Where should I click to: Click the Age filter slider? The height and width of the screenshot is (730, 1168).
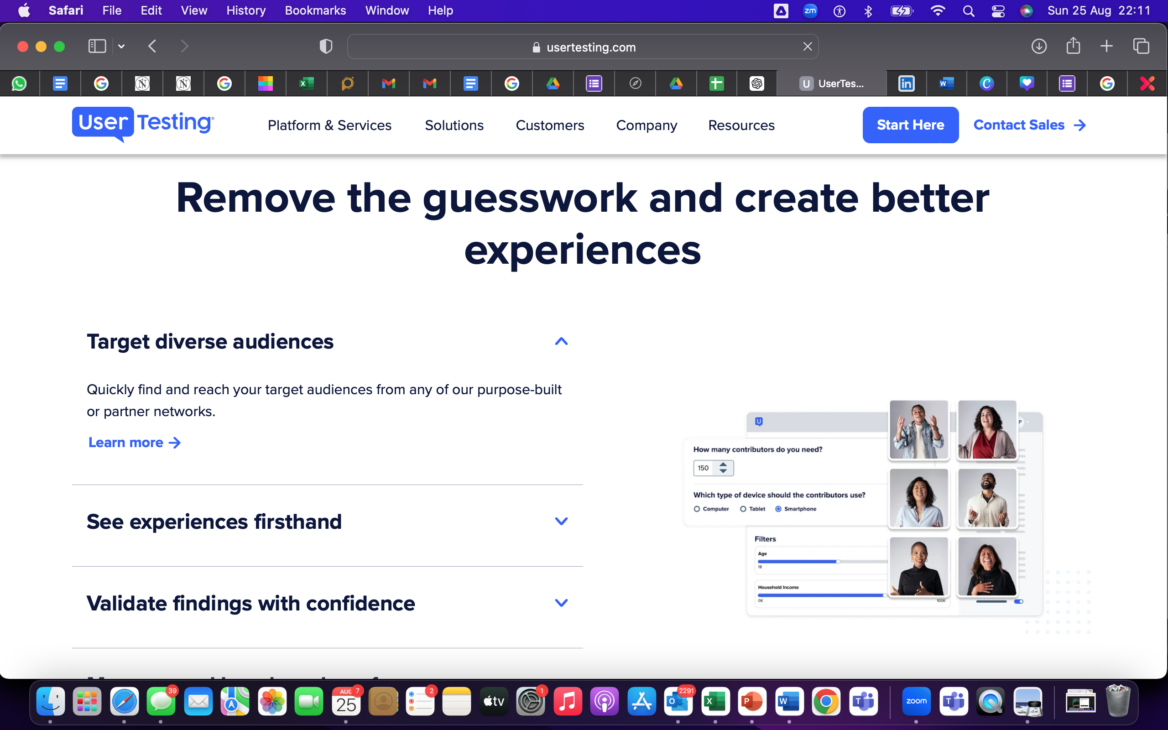[820, 561]
